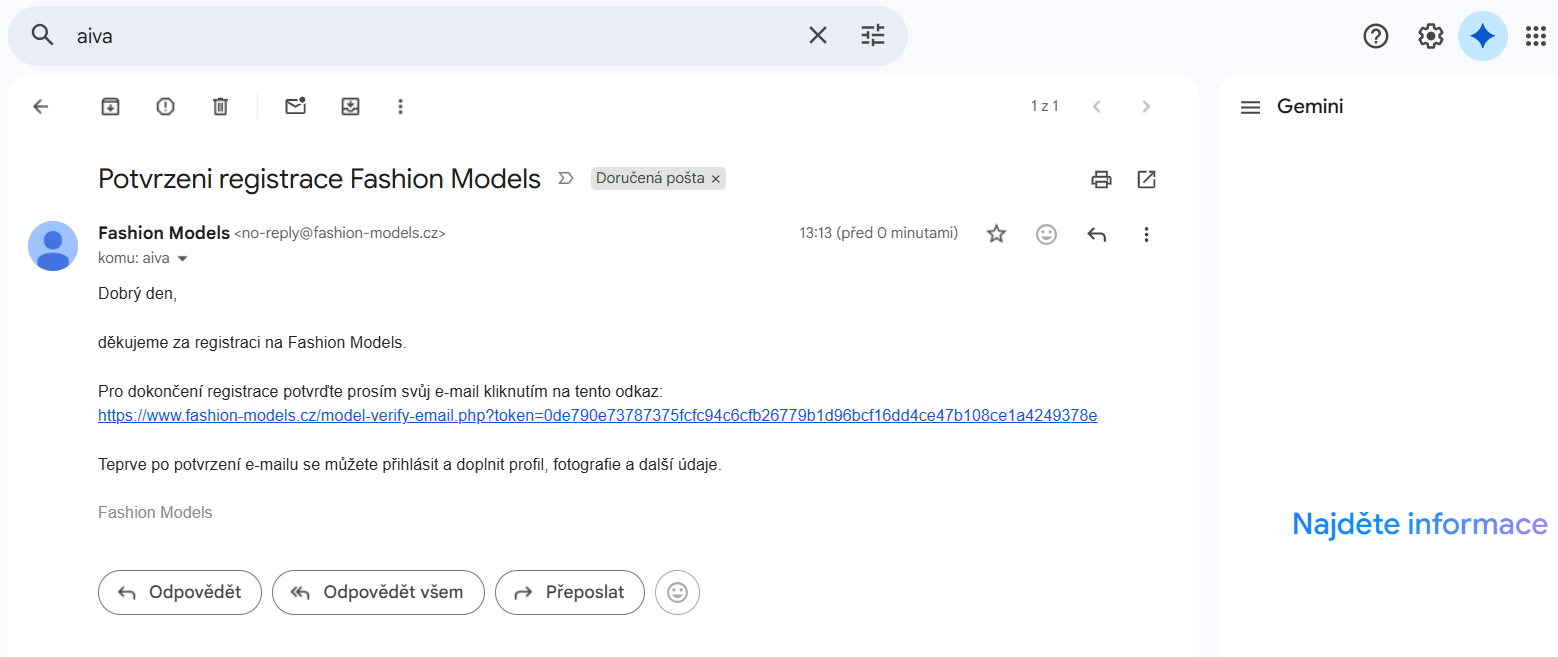The image size is (1558, 657).
Task: Mark the email as unread
Action: [x=295, y=106]
